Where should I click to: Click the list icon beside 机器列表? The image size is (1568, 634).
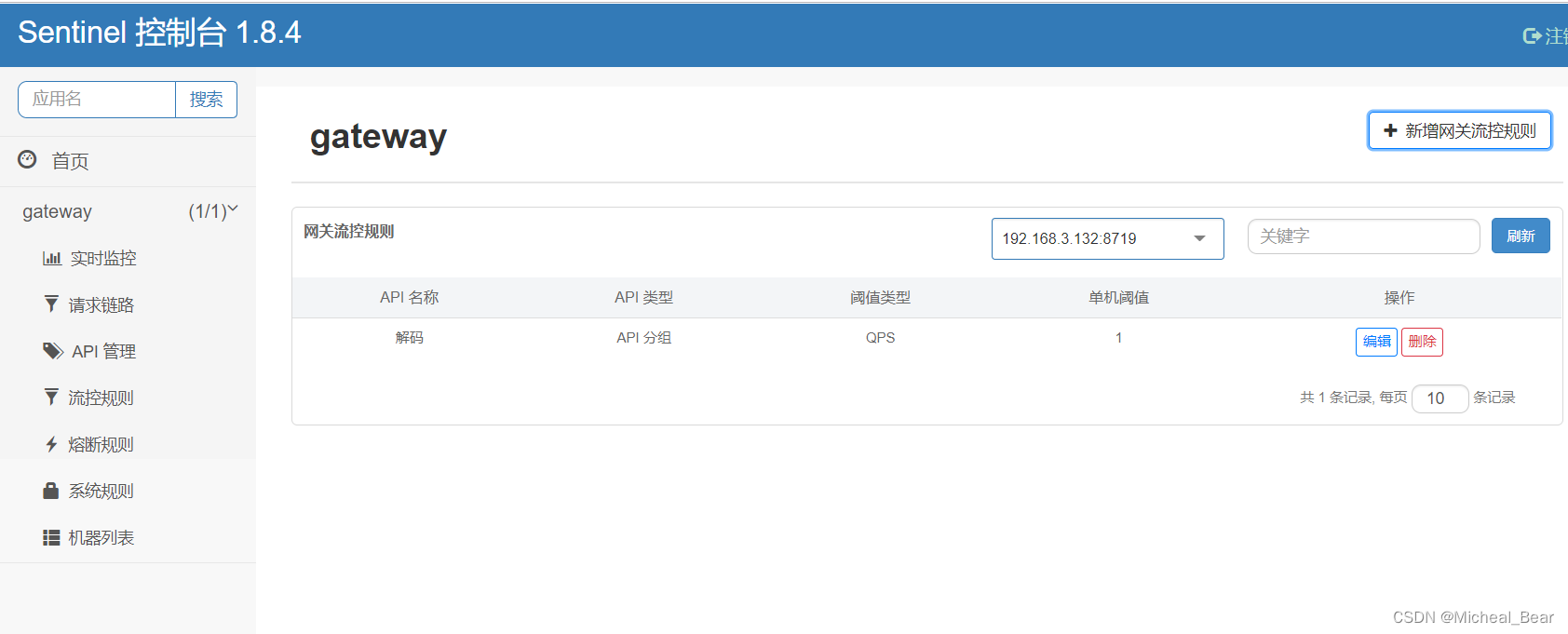(51, 537)
